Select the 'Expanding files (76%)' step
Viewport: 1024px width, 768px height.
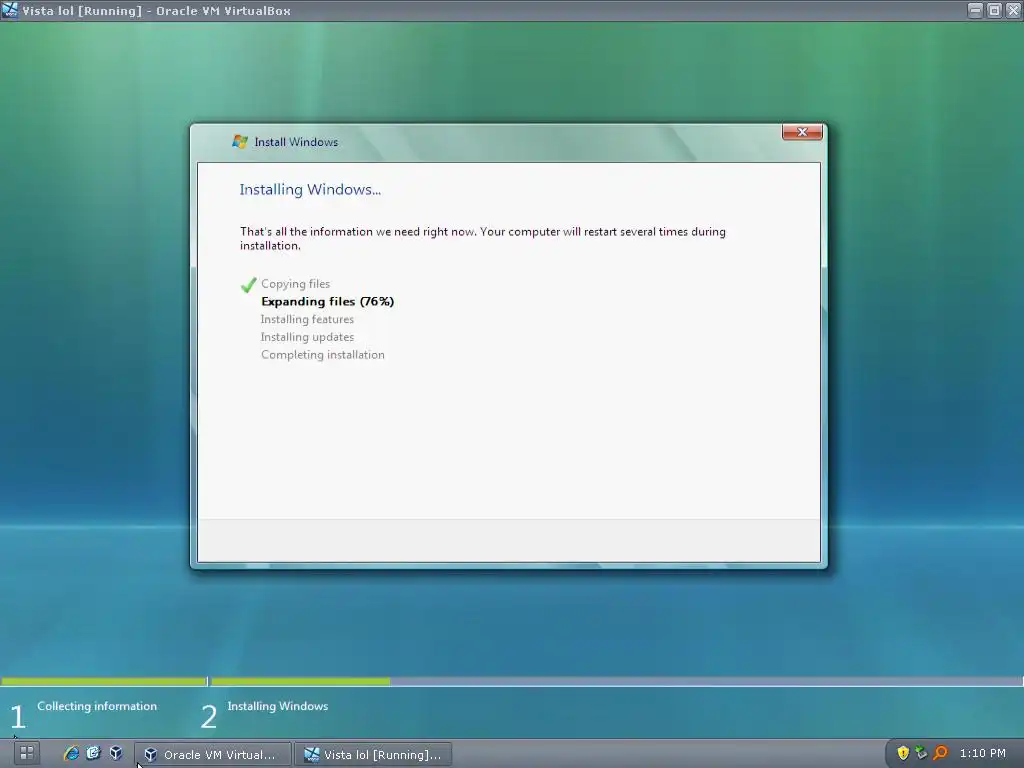tap(327, 301)
